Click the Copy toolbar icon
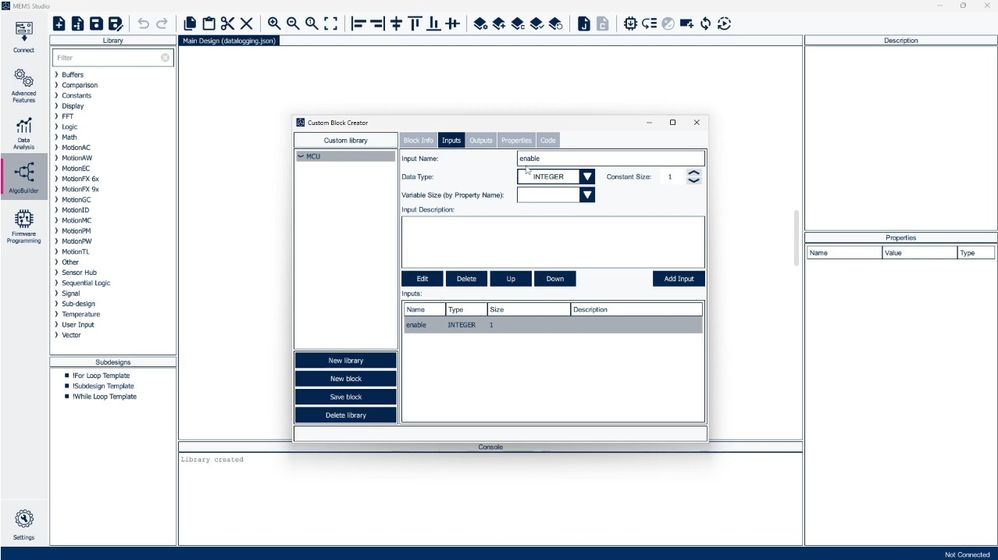This screenshot has height=560, width=998. 190,24
